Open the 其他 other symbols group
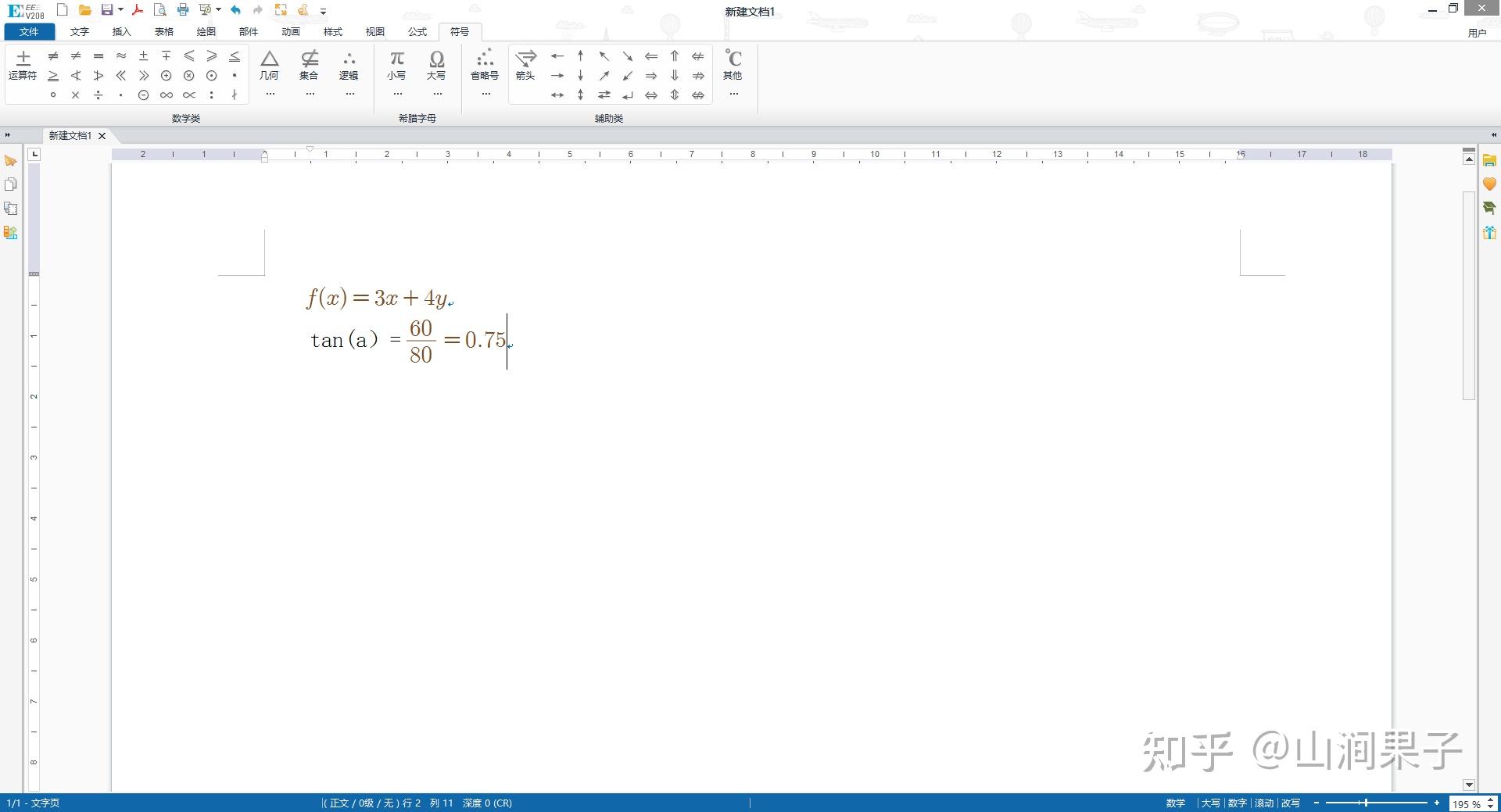Viewport: 1501px width, 812px height. [x=733, y=65]
